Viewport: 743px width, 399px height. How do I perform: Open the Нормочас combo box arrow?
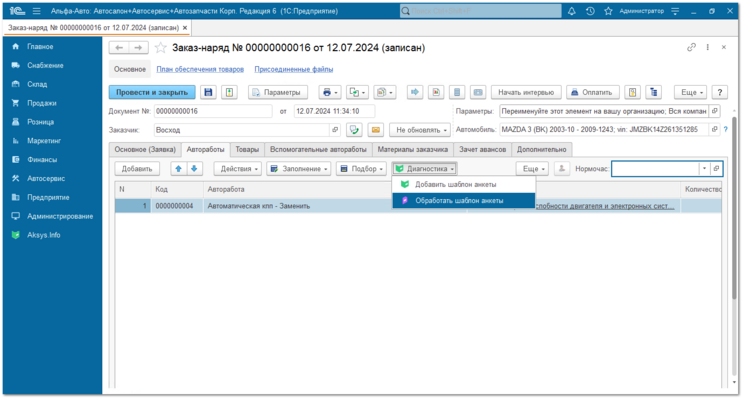(x=704, y=169)
